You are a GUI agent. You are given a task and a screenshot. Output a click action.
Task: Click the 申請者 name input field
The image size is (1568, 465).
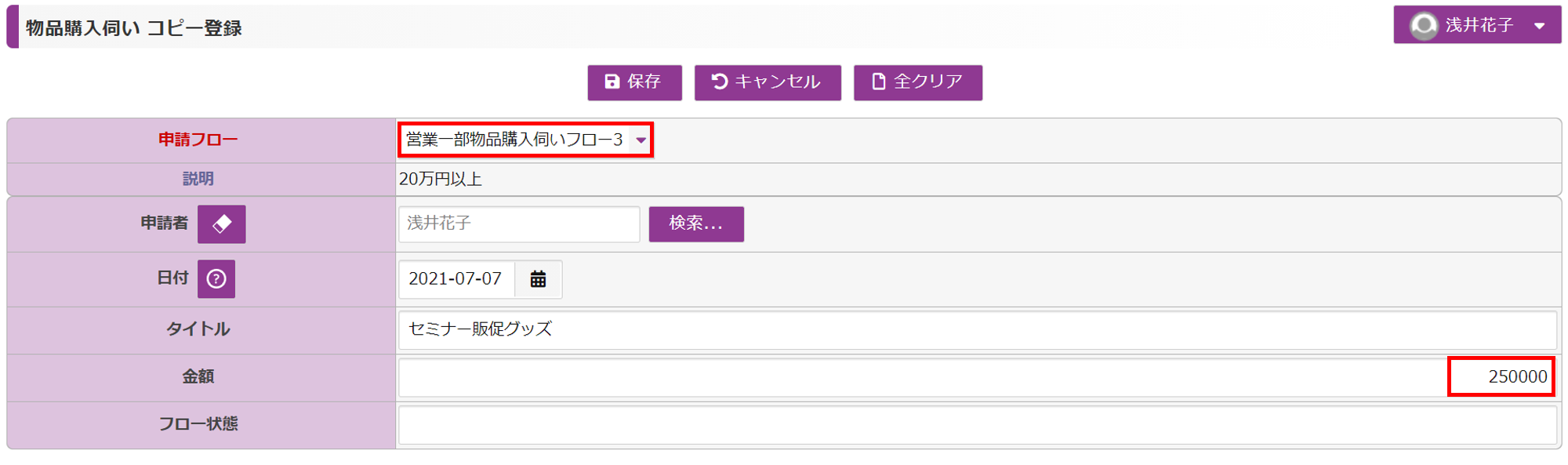click(519, 224)
